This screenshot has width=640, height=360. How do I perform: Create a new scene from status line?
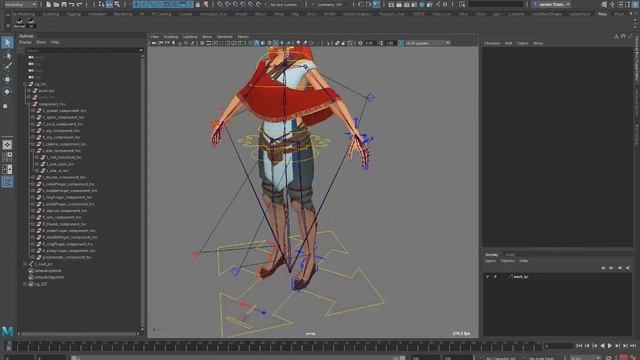[48, 4]
